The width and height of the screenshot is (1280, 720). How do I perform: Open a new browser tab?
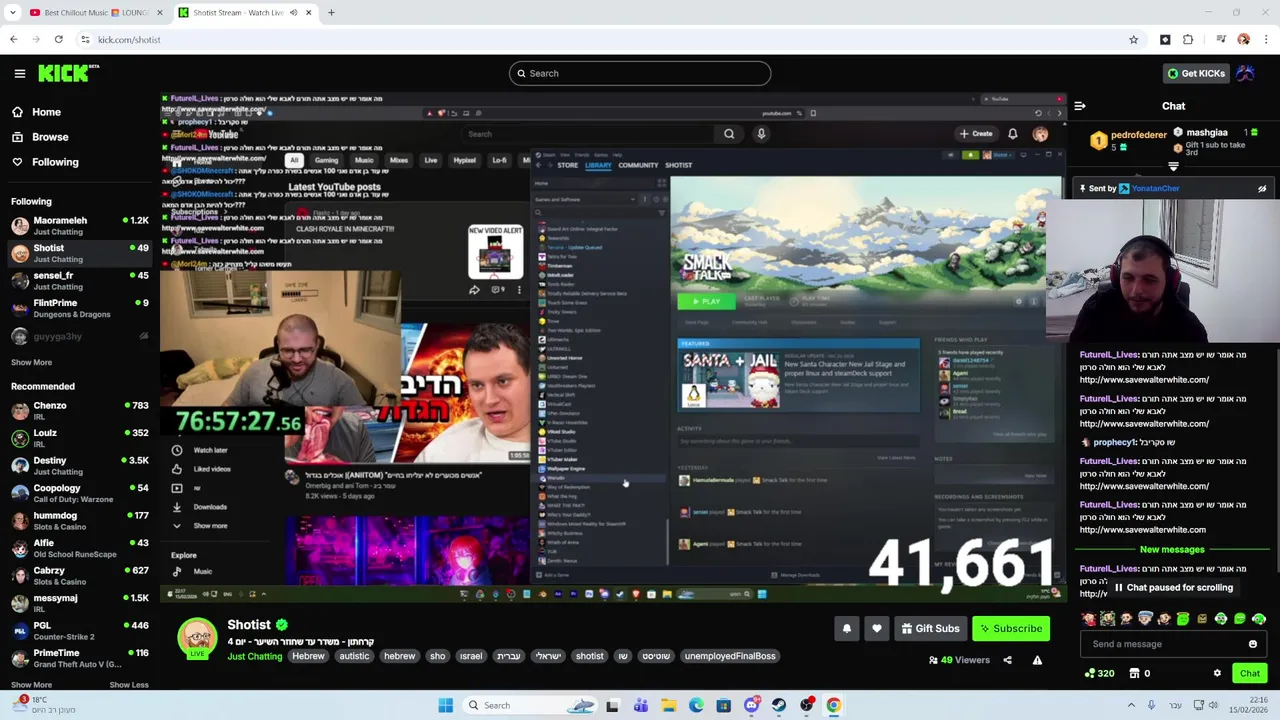[x=331, y=13]
